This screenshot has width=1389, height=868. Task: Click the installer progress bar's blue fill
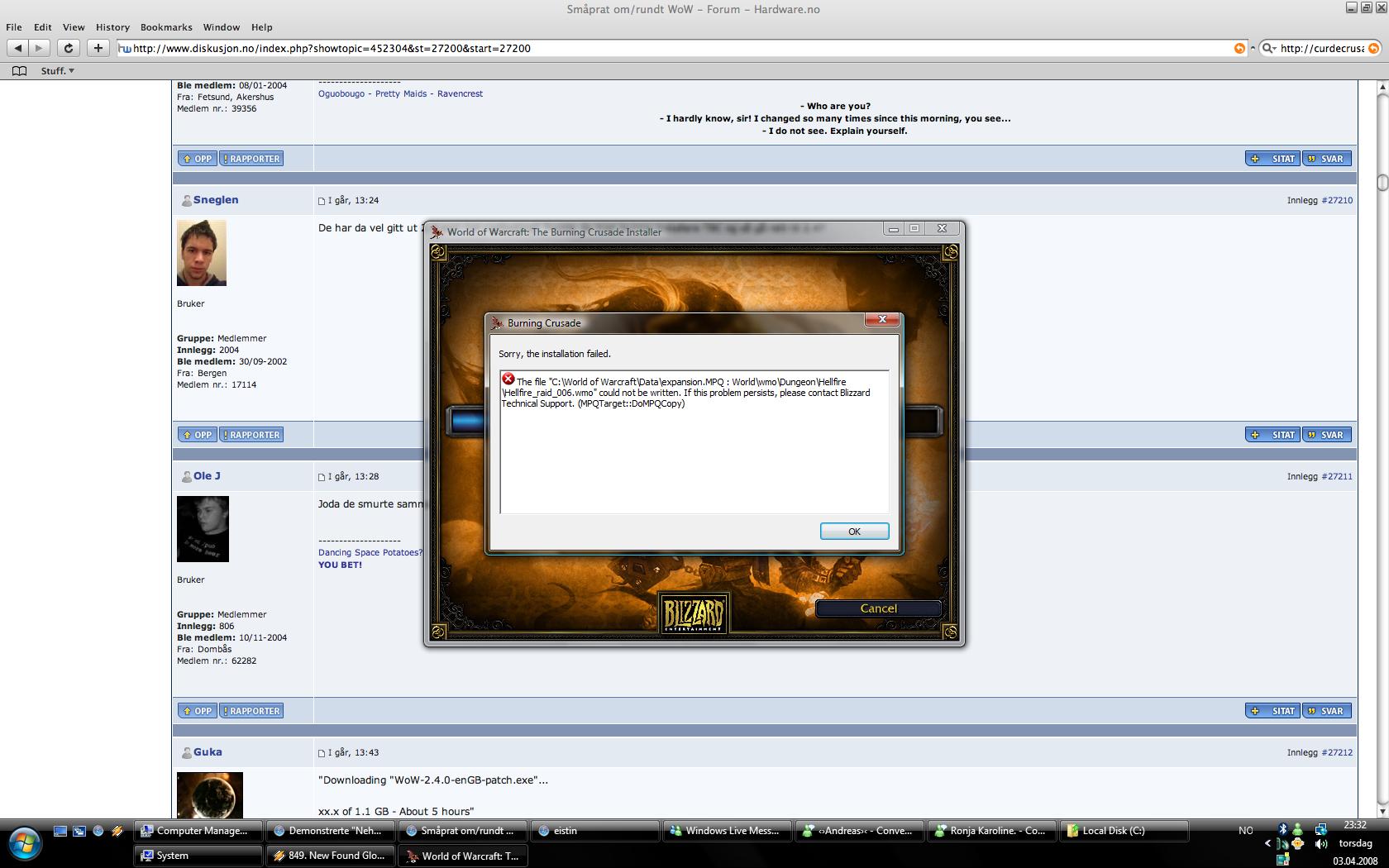[469, 422]
